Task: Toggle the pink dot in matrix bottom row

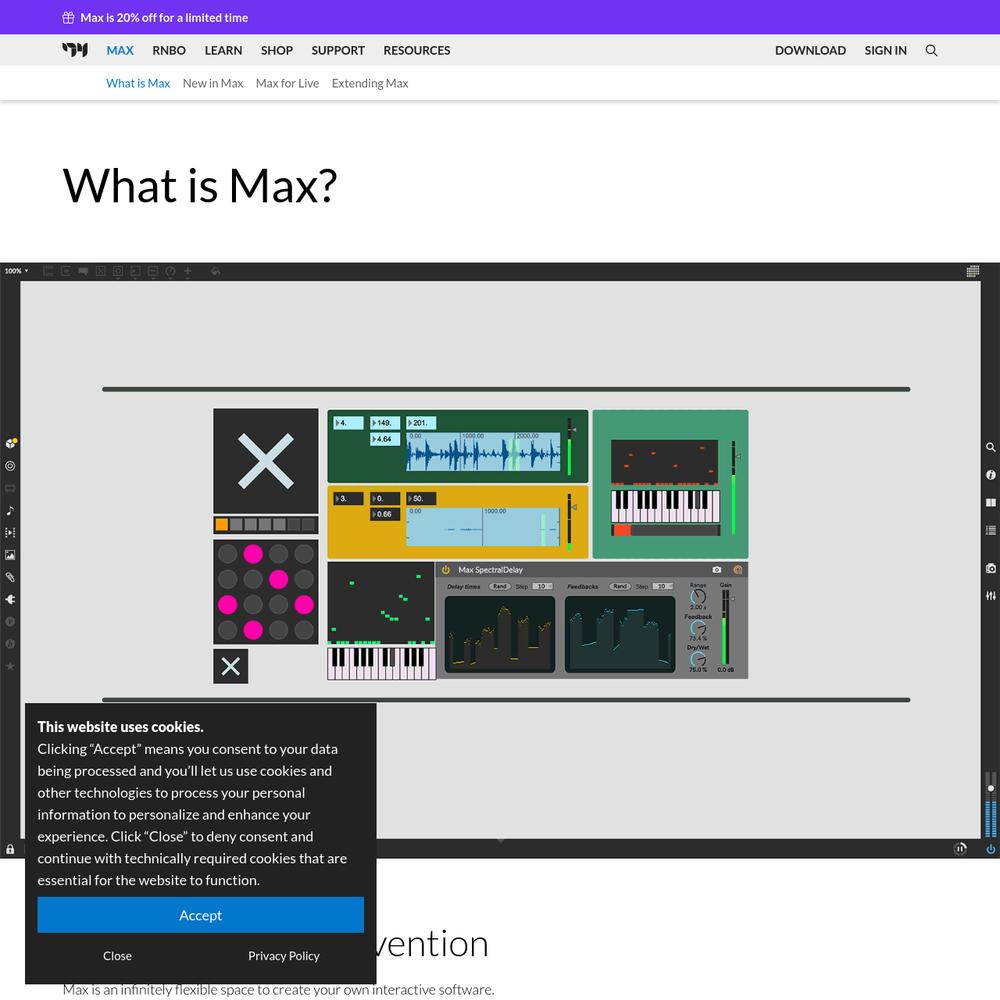Action: (253, 630)
